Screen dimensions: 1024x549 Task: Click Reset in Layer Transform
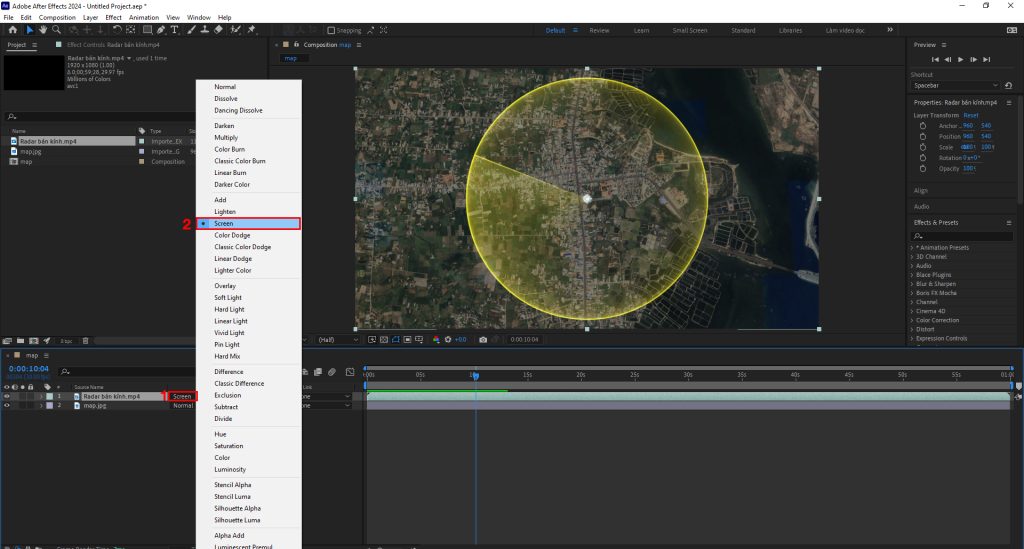tap(971, 115)
